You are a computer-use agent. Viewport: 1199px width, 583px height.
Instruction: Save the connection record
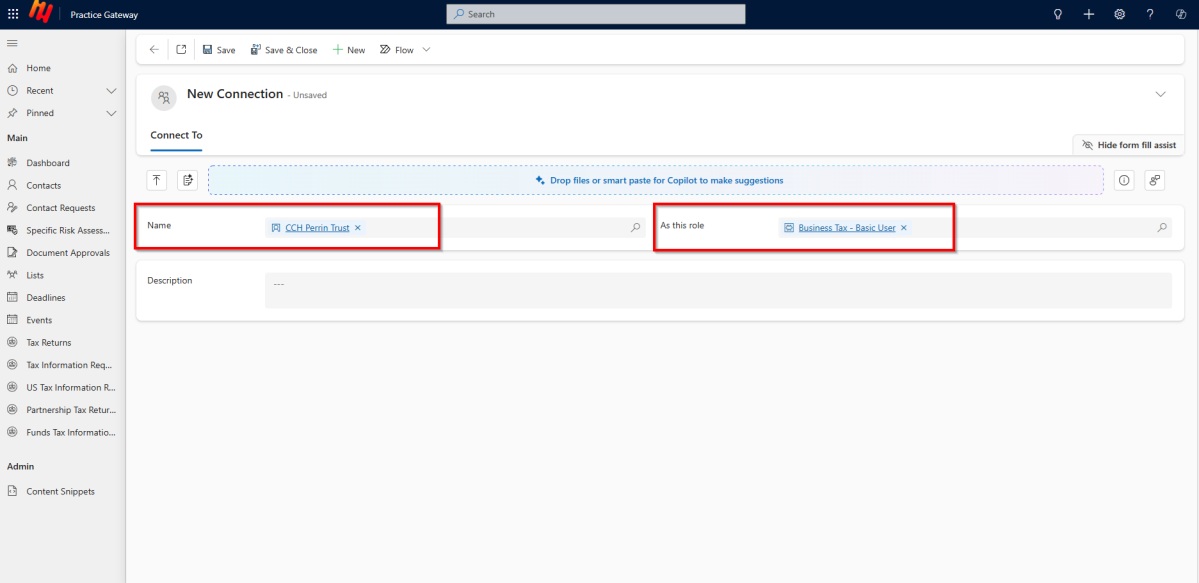219,50
